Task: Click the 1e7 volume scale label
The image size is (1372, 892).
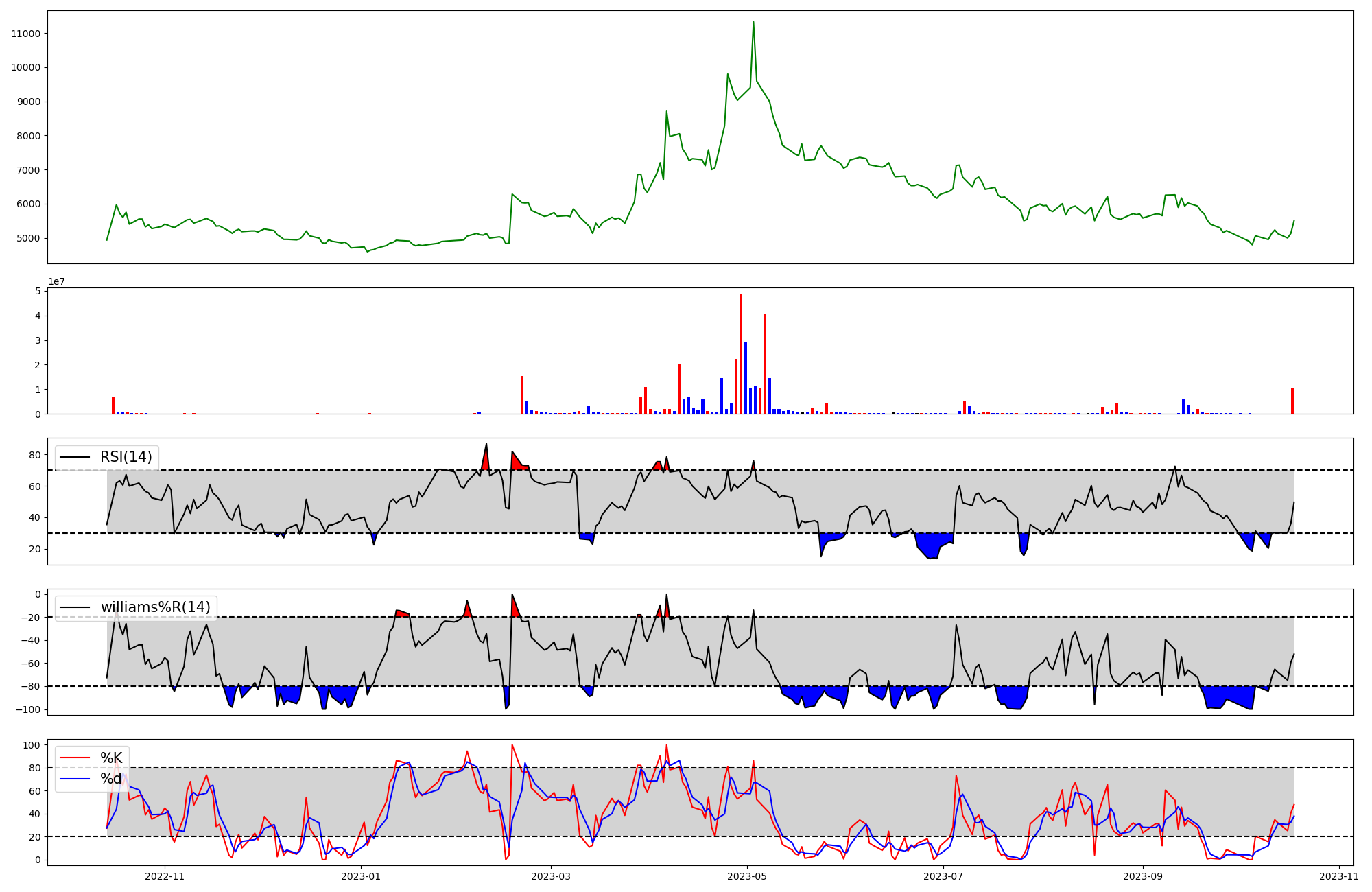Action: pos(56,281)
